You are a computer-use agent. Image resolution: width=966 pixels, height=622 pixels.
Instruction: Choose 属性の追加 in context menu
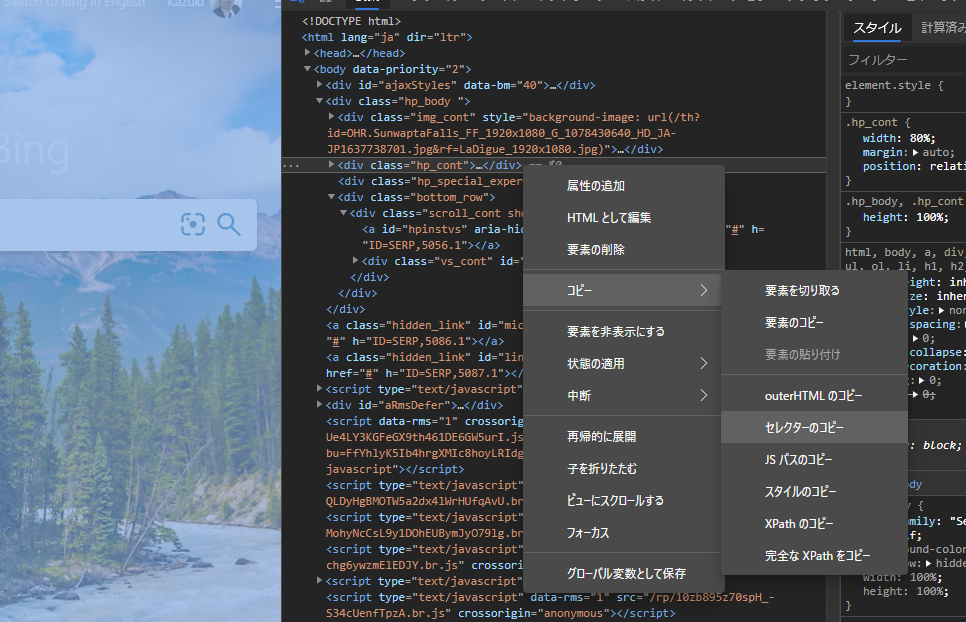tap(623, 186)
